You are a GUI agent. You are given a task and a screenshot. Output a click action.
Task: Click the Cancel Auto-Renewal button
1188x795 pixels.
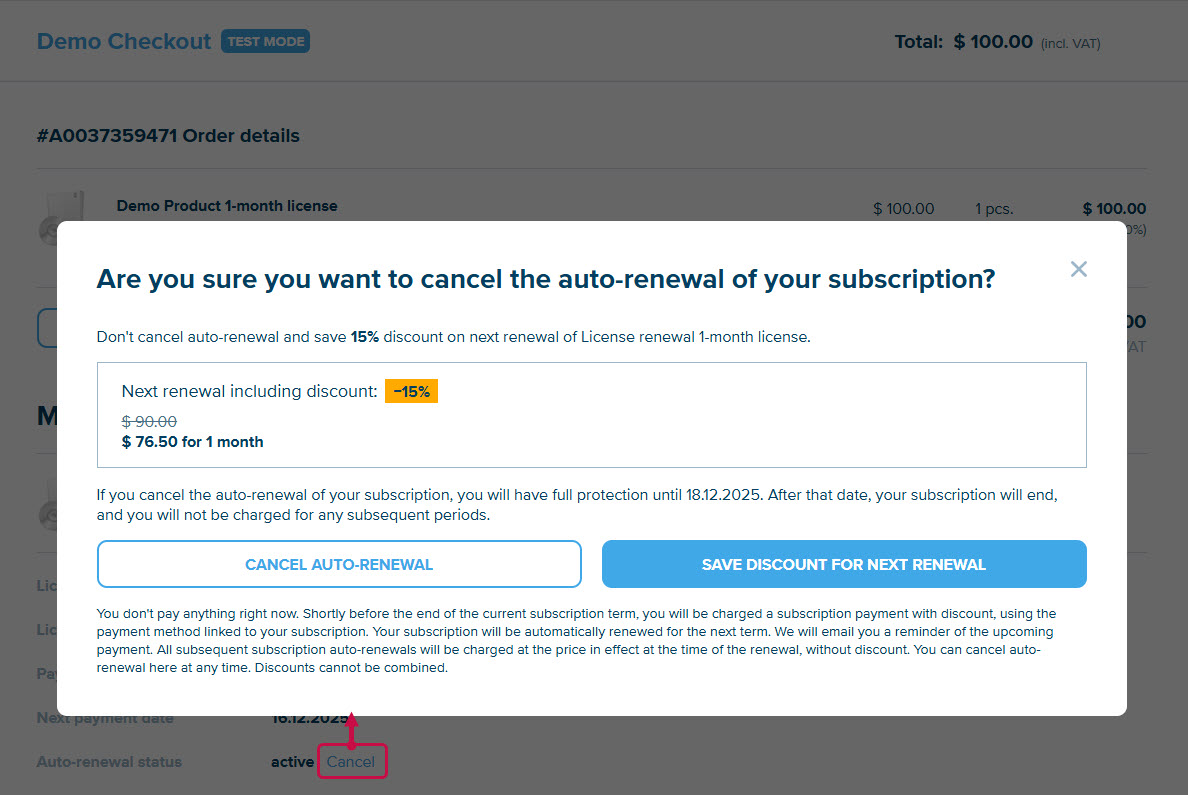coord(339,564)
